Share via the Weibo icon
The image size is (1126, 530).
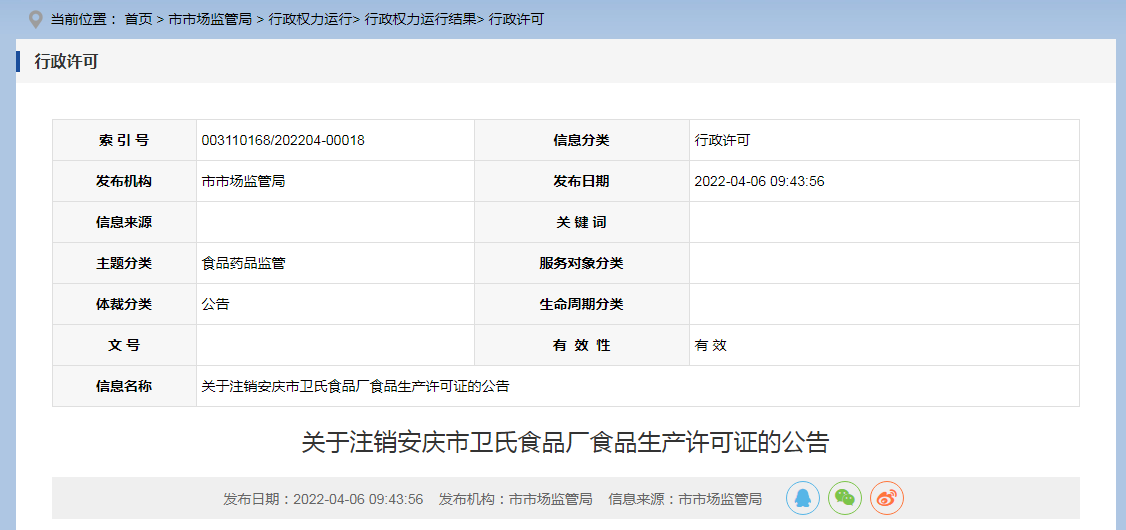tap(887, 498)
